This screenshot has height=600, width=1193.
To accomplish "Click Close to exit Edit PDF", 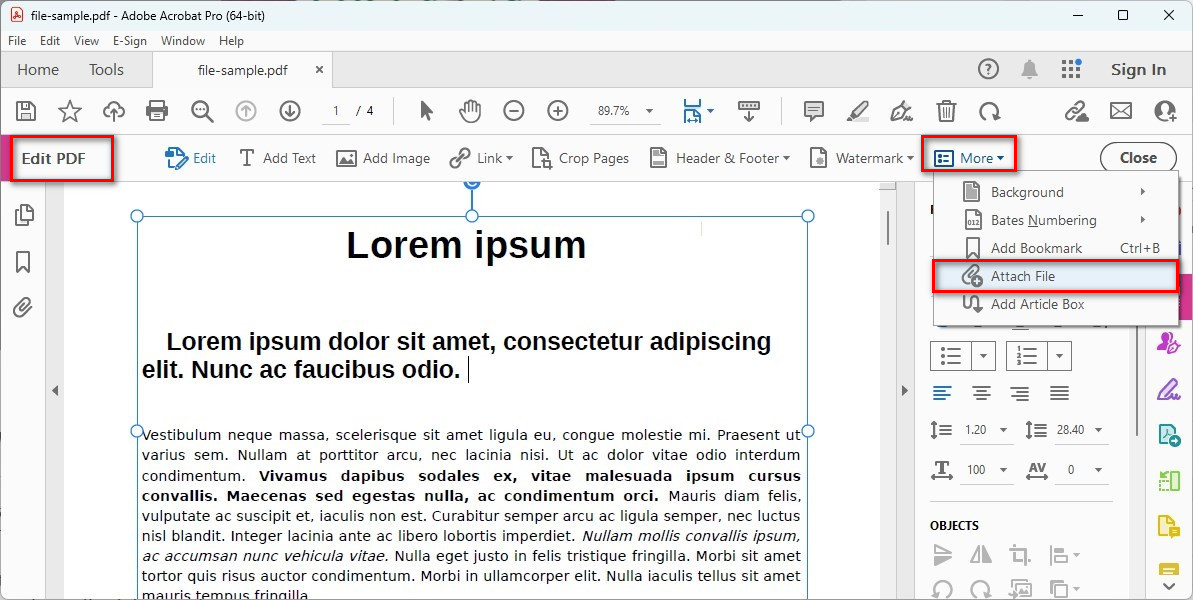I will pyautogui.click(x=1138, y=157).
